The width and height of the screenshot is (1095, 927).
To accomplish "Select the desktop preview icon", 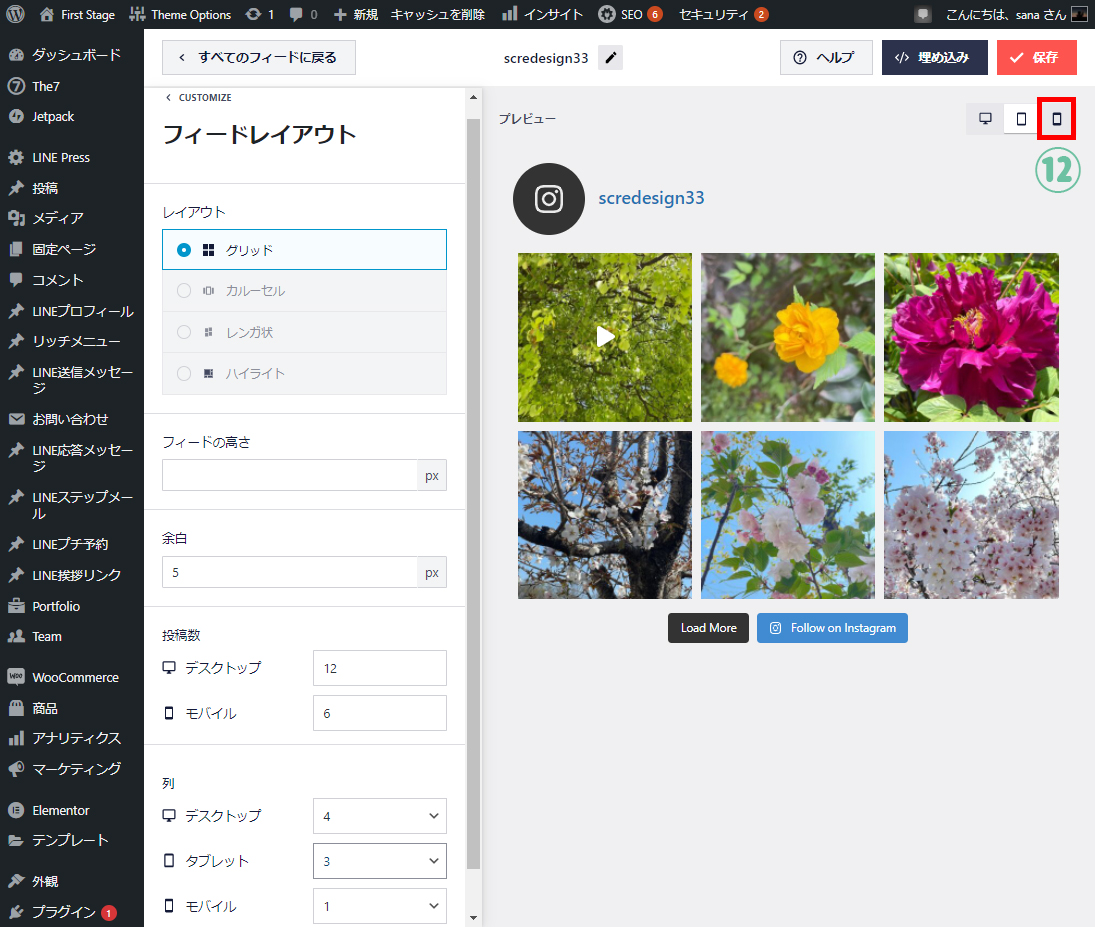I will [x=985, y=119].
